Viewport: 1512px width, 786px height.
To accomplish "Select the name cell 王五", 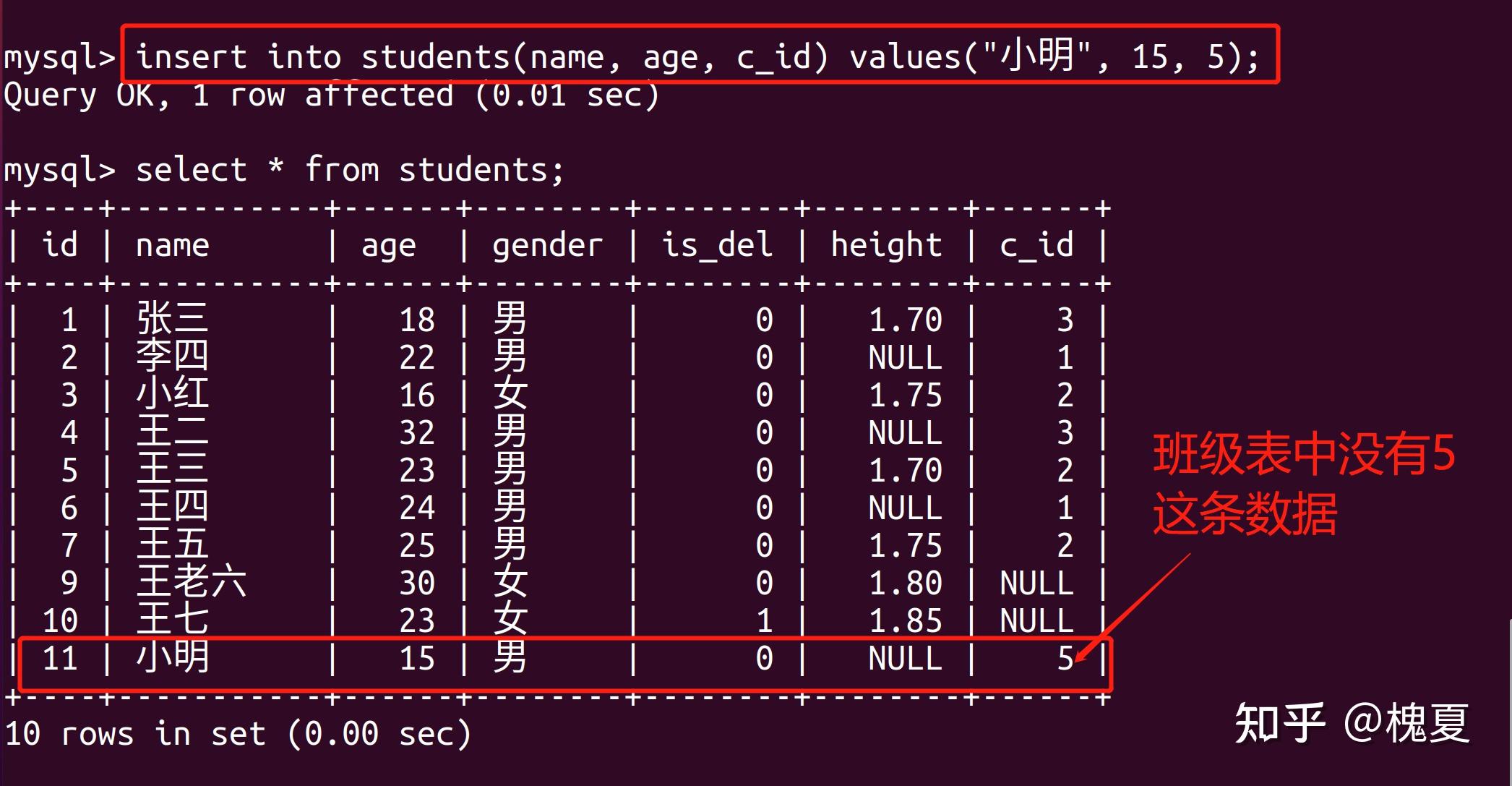I will 173,544.
